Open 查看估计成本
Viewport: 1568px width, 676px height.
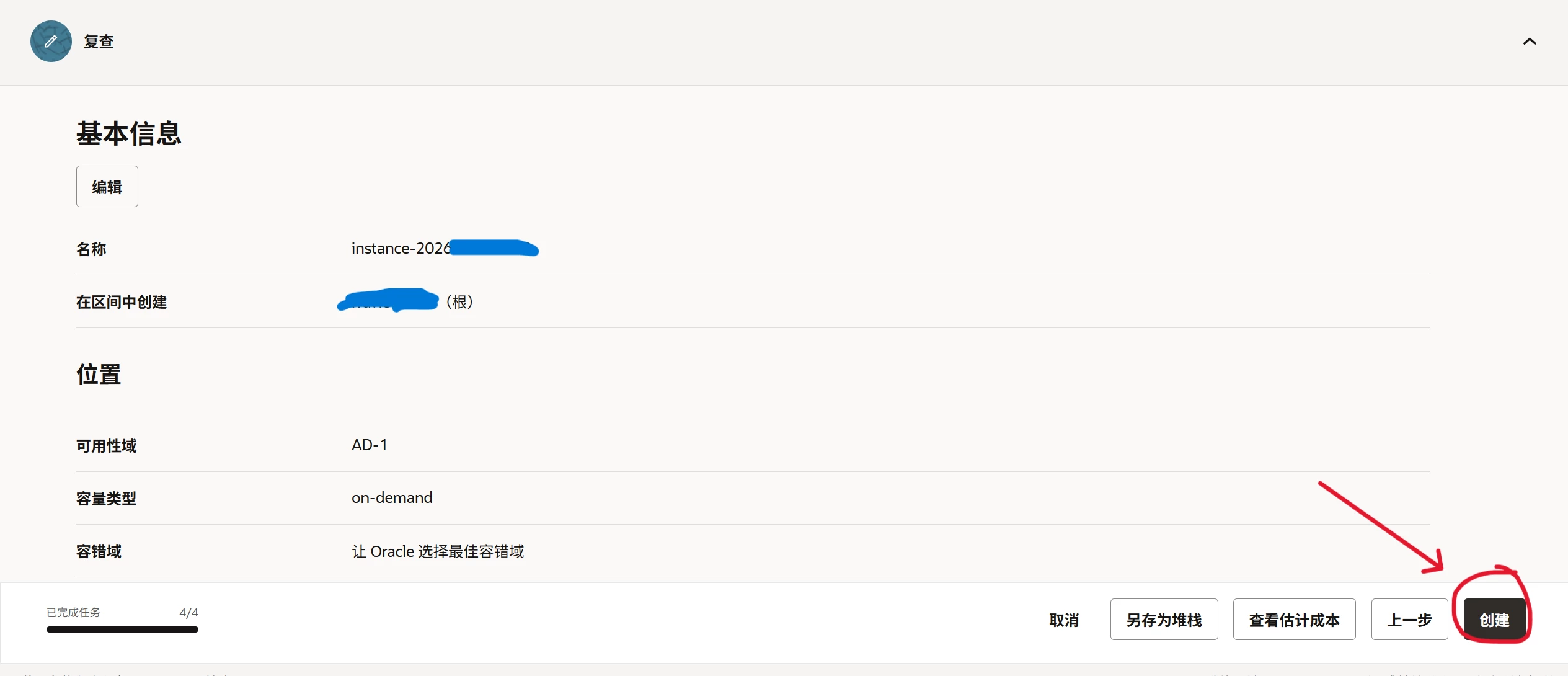1294,620
